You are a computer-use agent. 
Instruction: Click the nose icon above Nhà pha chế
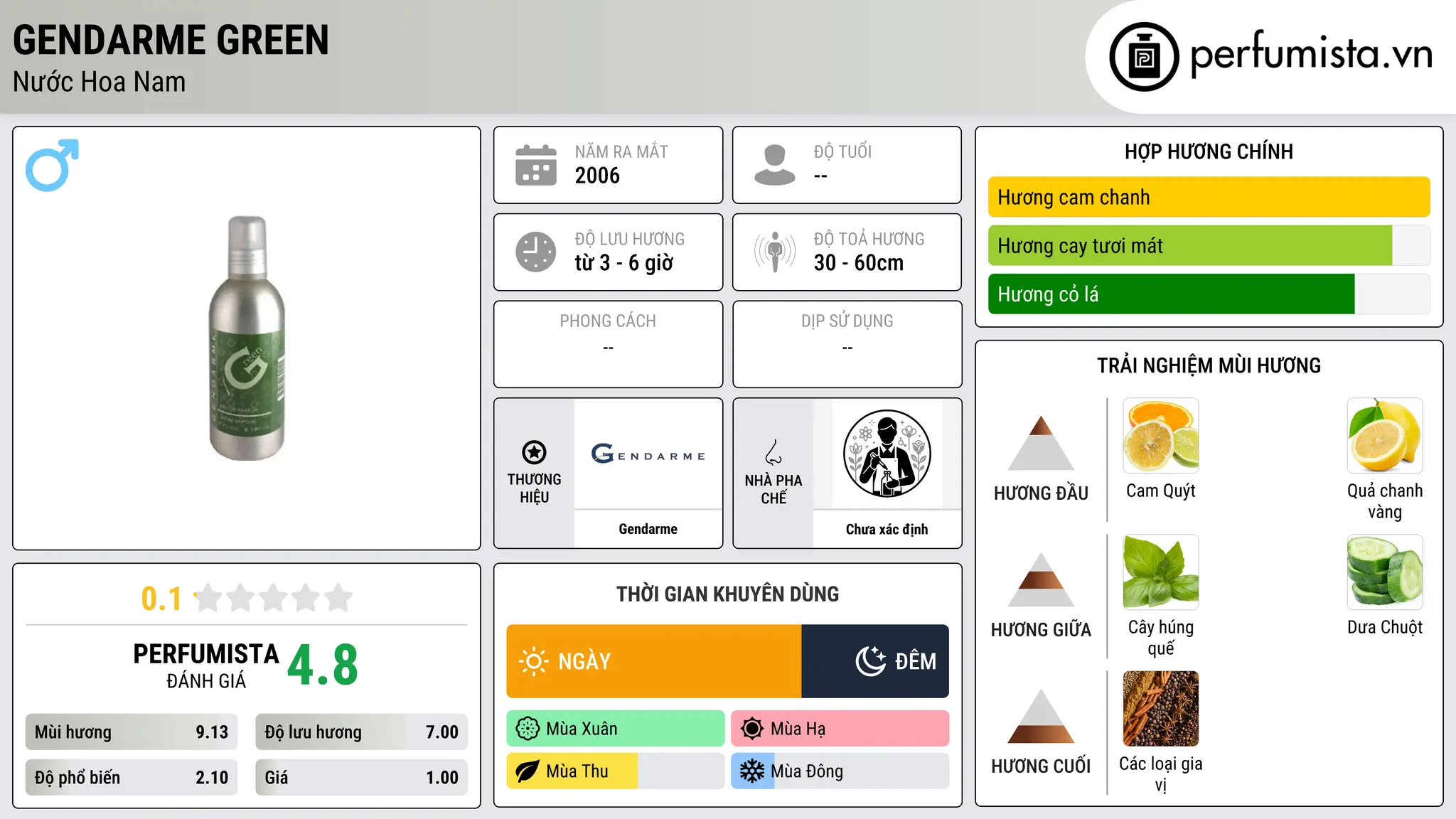773,452
